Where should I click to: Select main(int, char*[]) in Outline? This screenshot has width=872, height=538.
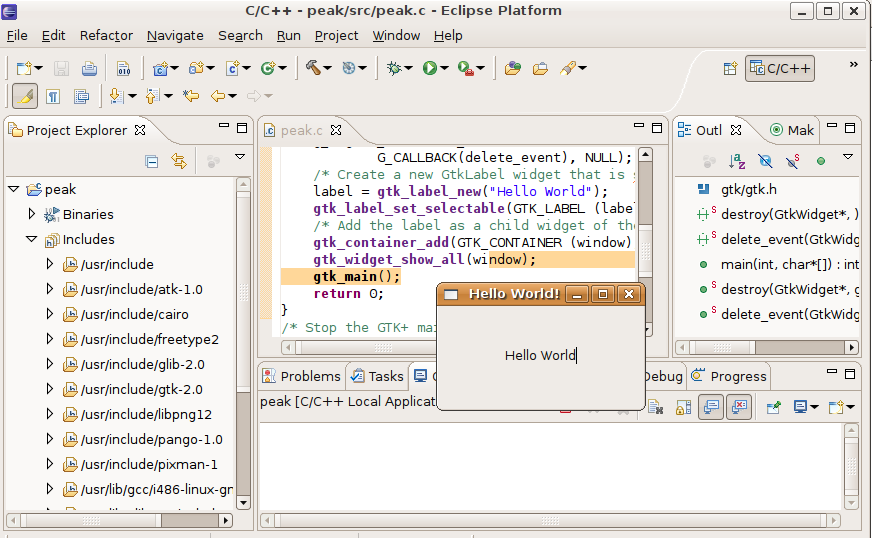pyautogui.click(x=790, y=264)
